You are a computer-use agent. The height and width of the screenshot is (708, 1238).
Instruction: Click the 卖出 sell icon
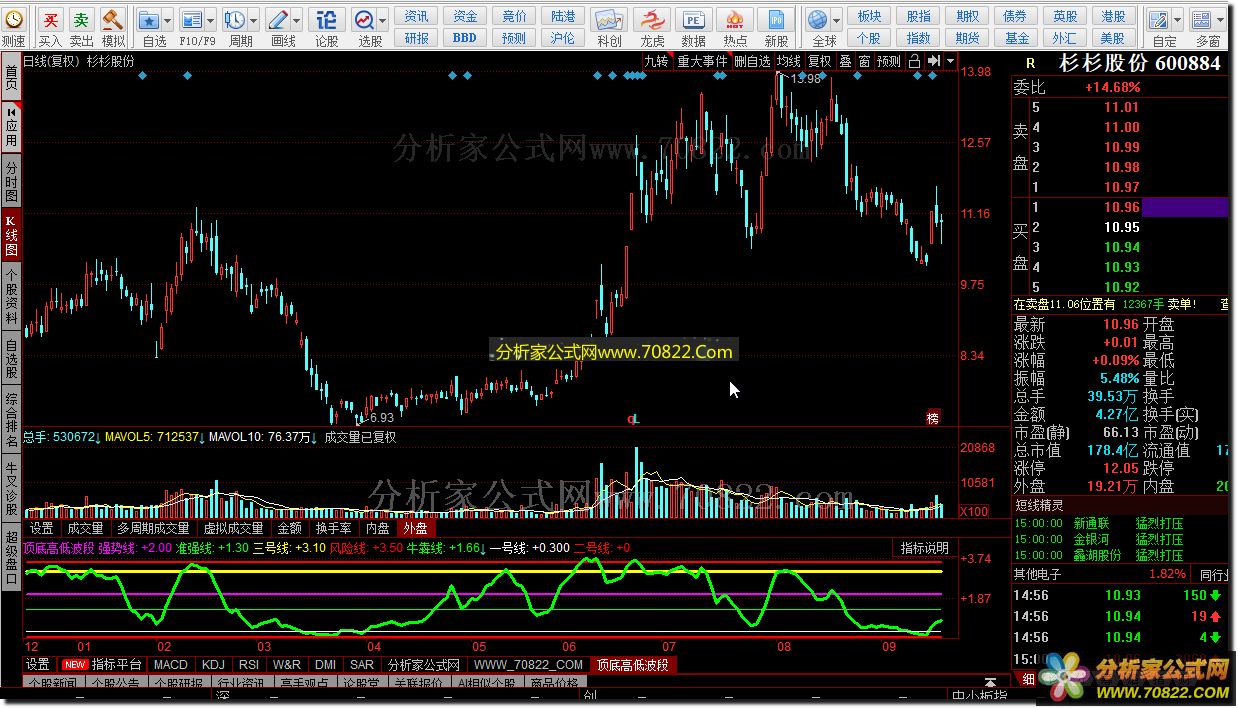[x=82, y=19]
